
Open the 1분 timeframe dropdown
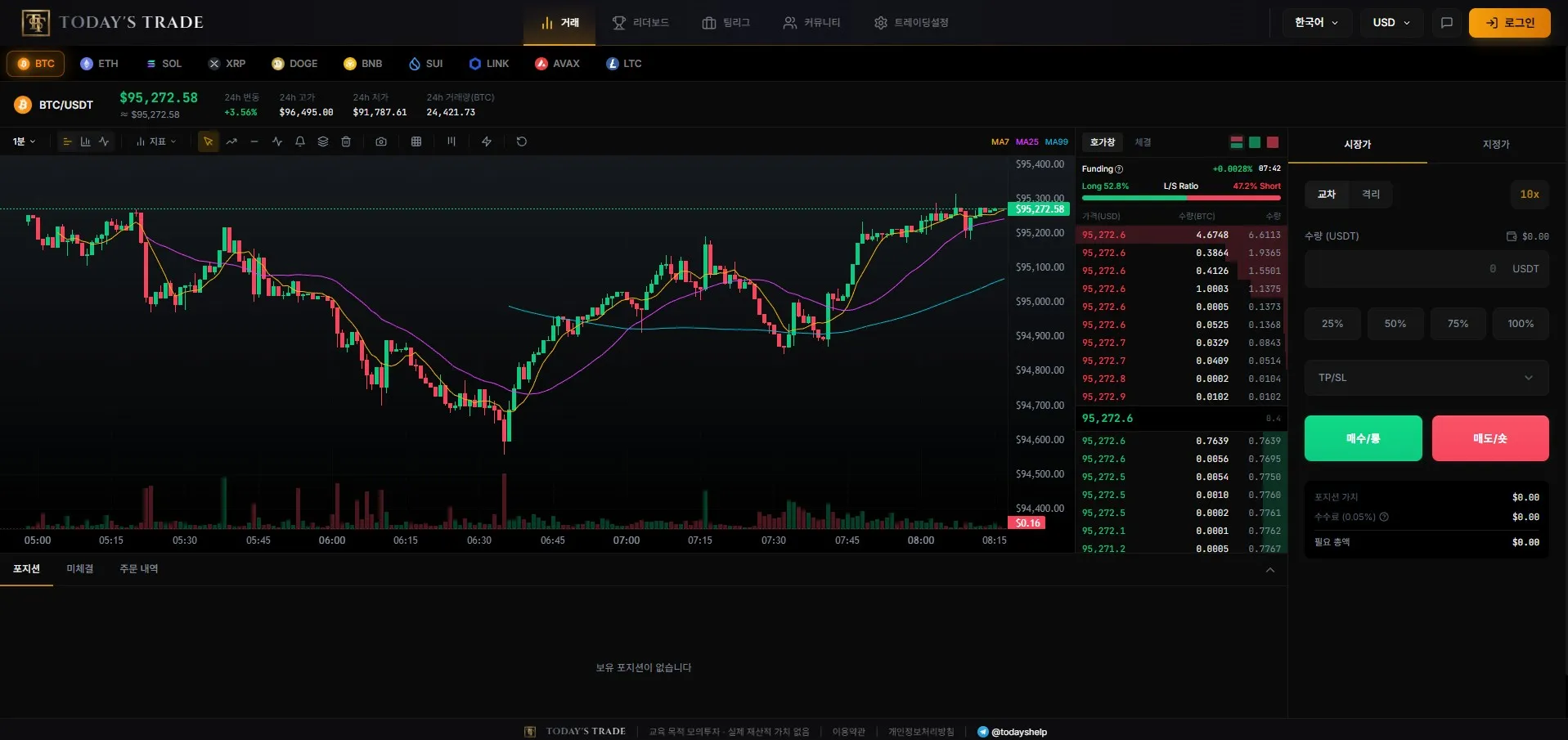click(x=24, y=141)
